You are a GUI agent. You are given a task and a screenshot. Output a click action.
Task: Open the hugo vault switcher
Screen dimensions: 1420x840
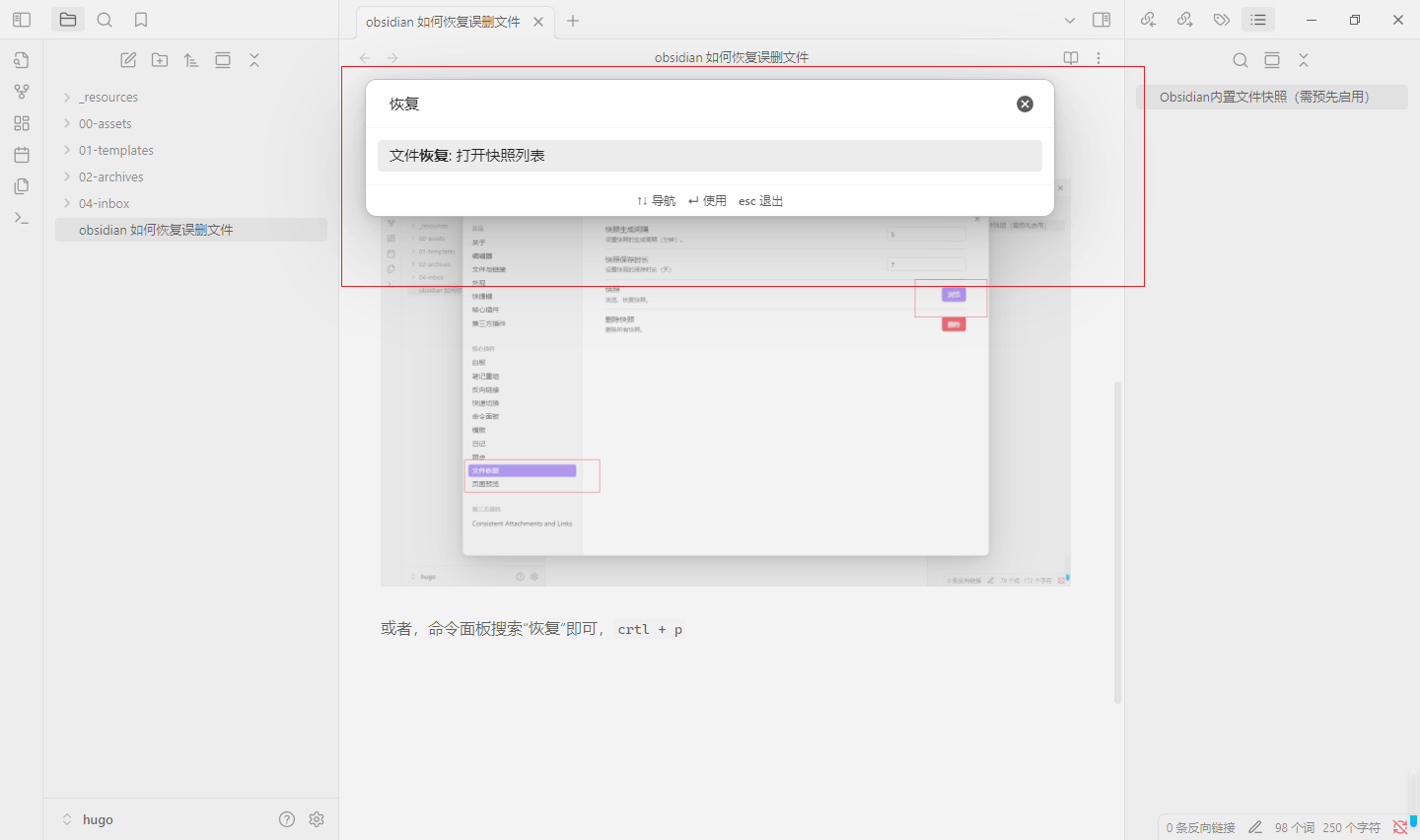88,819
